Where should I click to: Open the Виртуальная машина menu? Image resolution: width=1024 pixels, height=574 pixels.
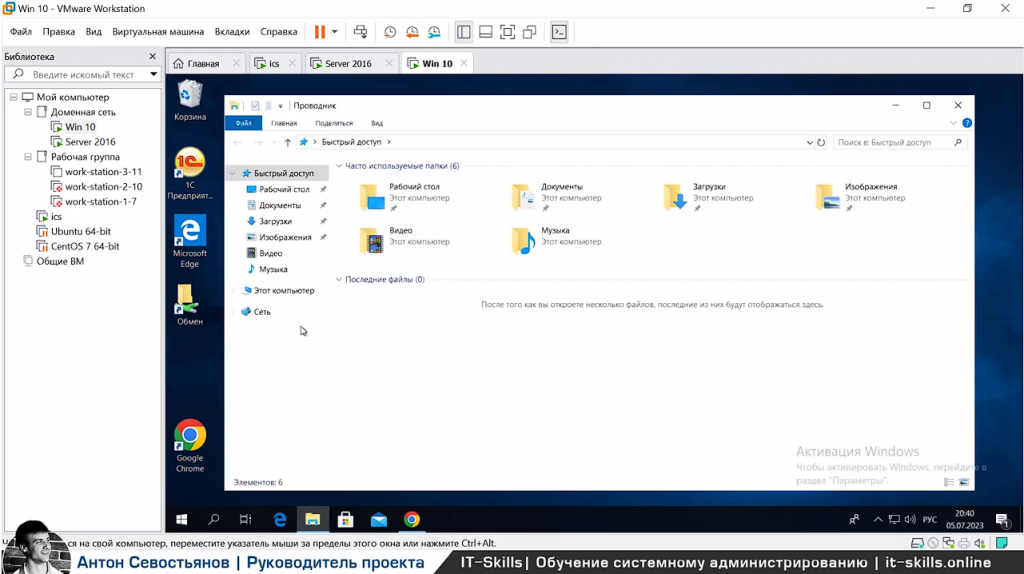[158, 31]
